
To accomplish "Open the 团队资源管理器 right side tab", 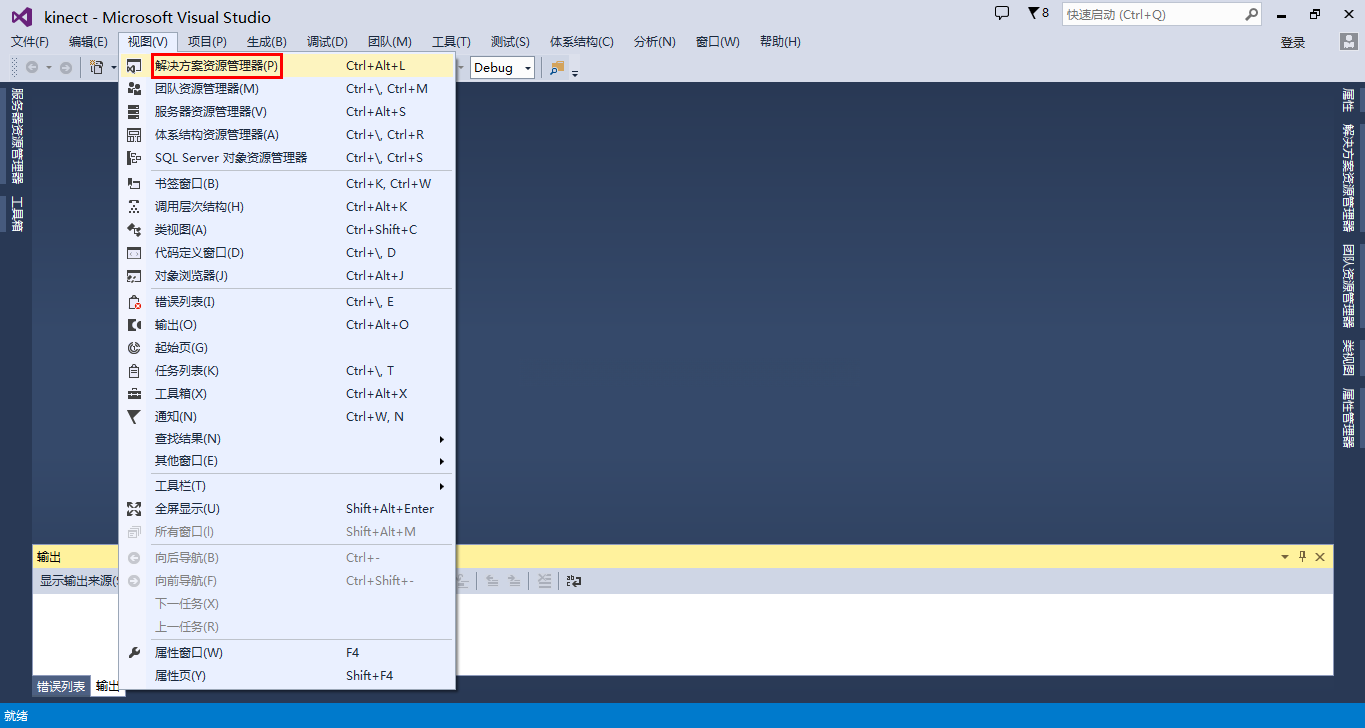I will (1348, 286).
